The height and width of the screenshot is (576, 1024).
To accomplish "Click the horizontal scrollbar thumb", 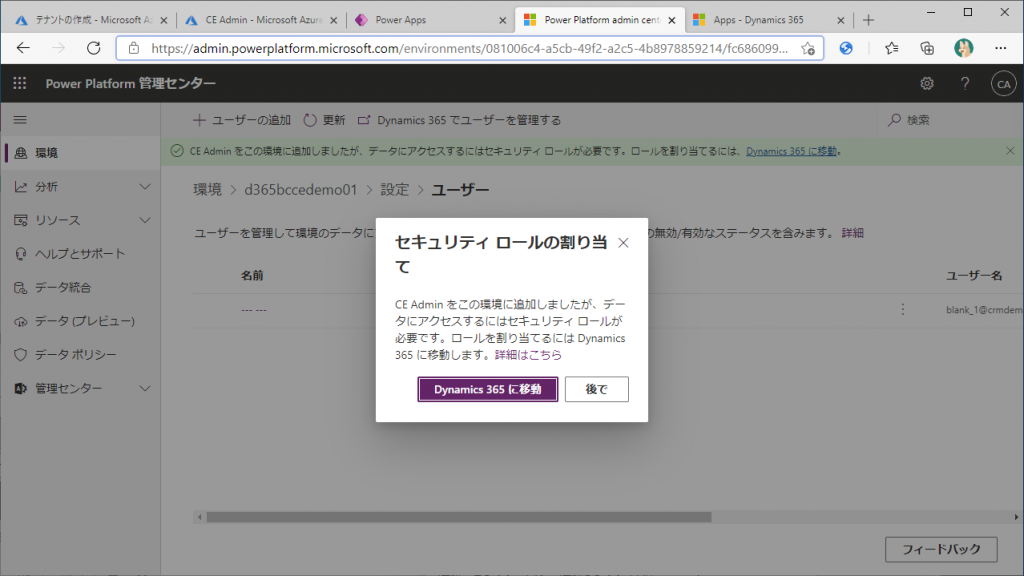I will (458, 517).
